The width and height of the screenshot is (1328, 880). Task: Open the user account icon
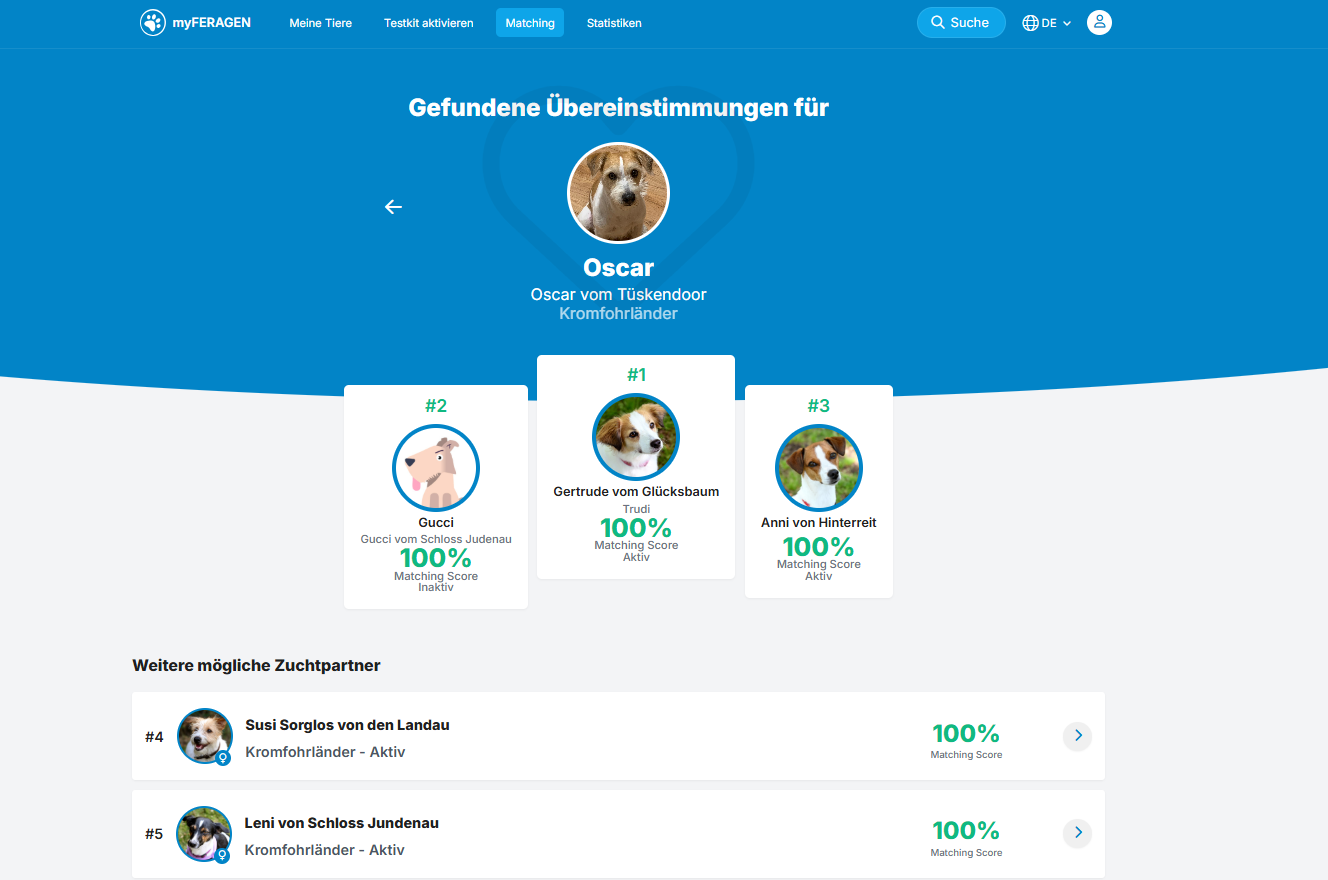(1099, 22)
